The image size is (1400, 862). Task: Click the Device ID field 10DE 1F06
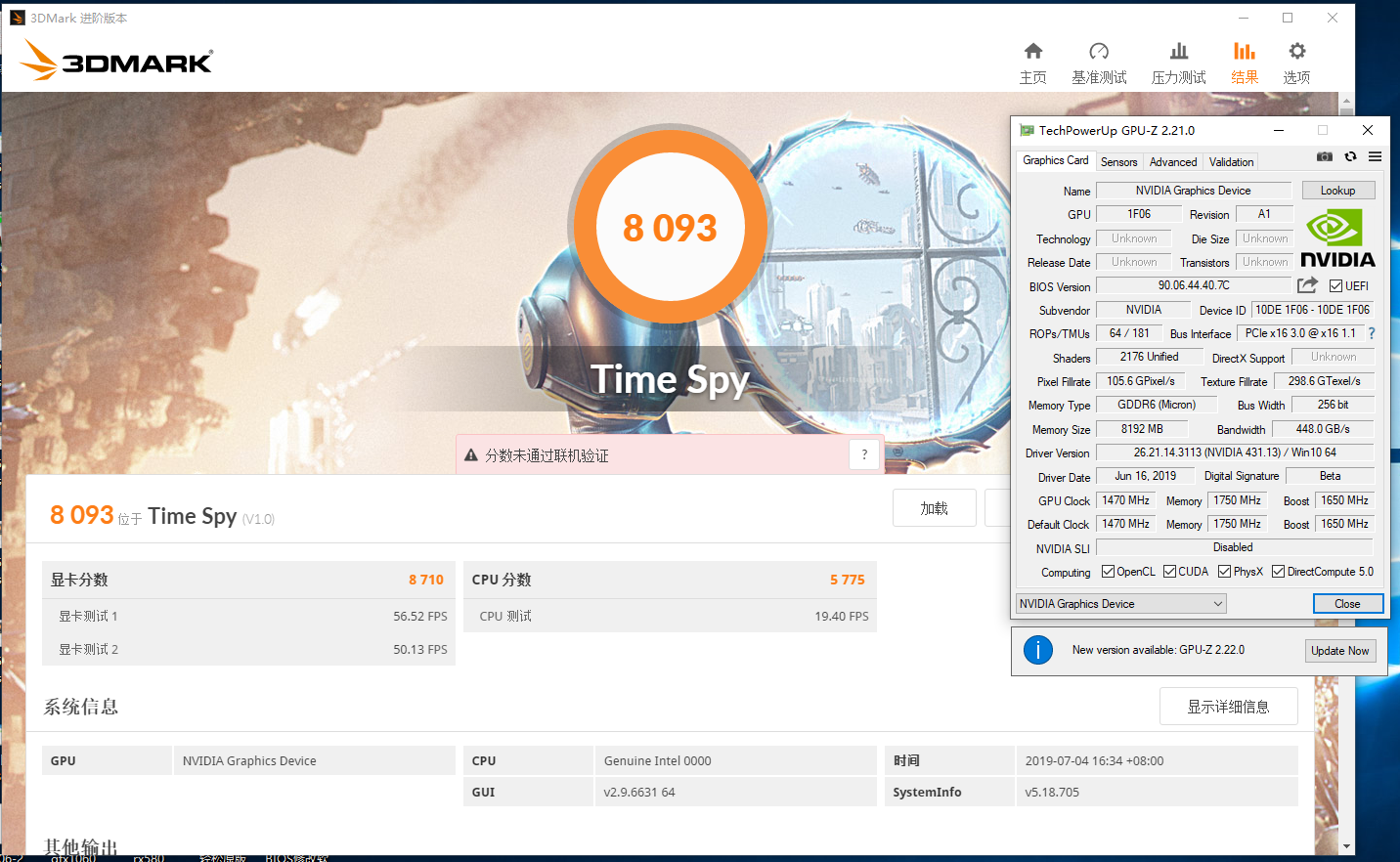coord(1312,310)
